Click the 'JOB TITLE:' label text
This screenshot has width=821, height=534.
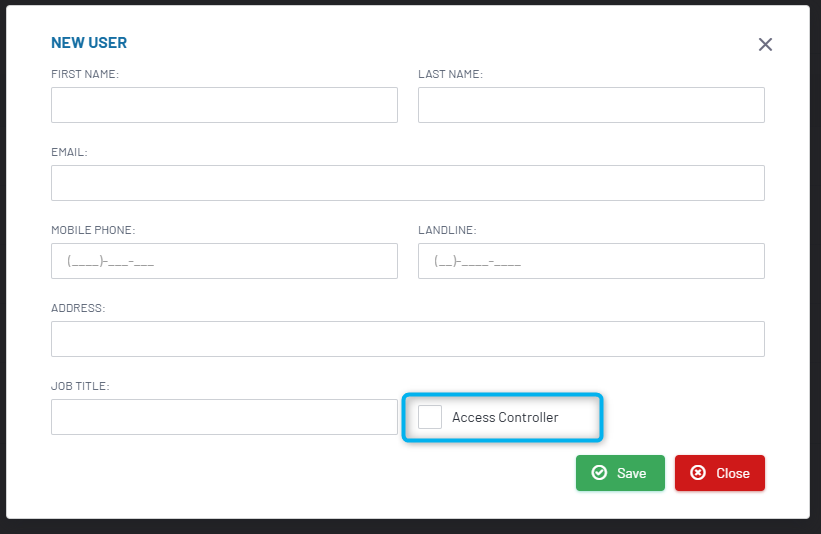(80, 386)
